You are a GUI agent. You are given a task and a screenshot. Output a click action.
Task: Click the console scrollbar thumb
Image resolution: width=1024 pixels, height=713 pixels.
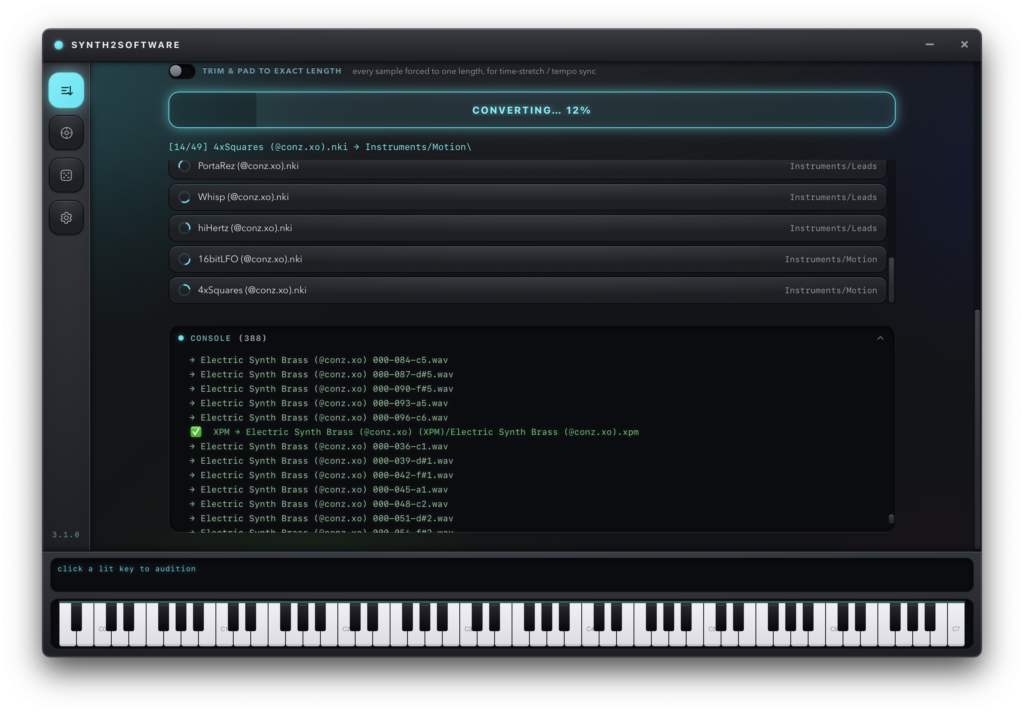point(891,519)
